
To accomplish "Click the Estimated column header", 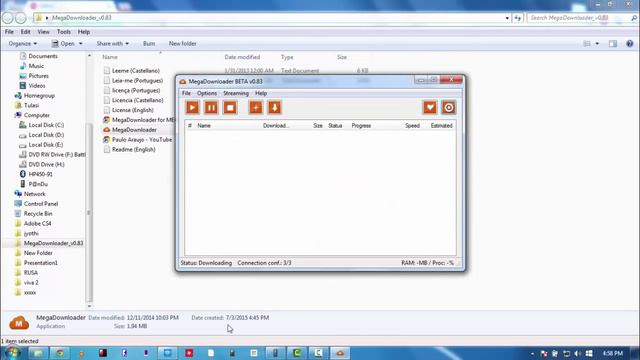I will [442, 126].
